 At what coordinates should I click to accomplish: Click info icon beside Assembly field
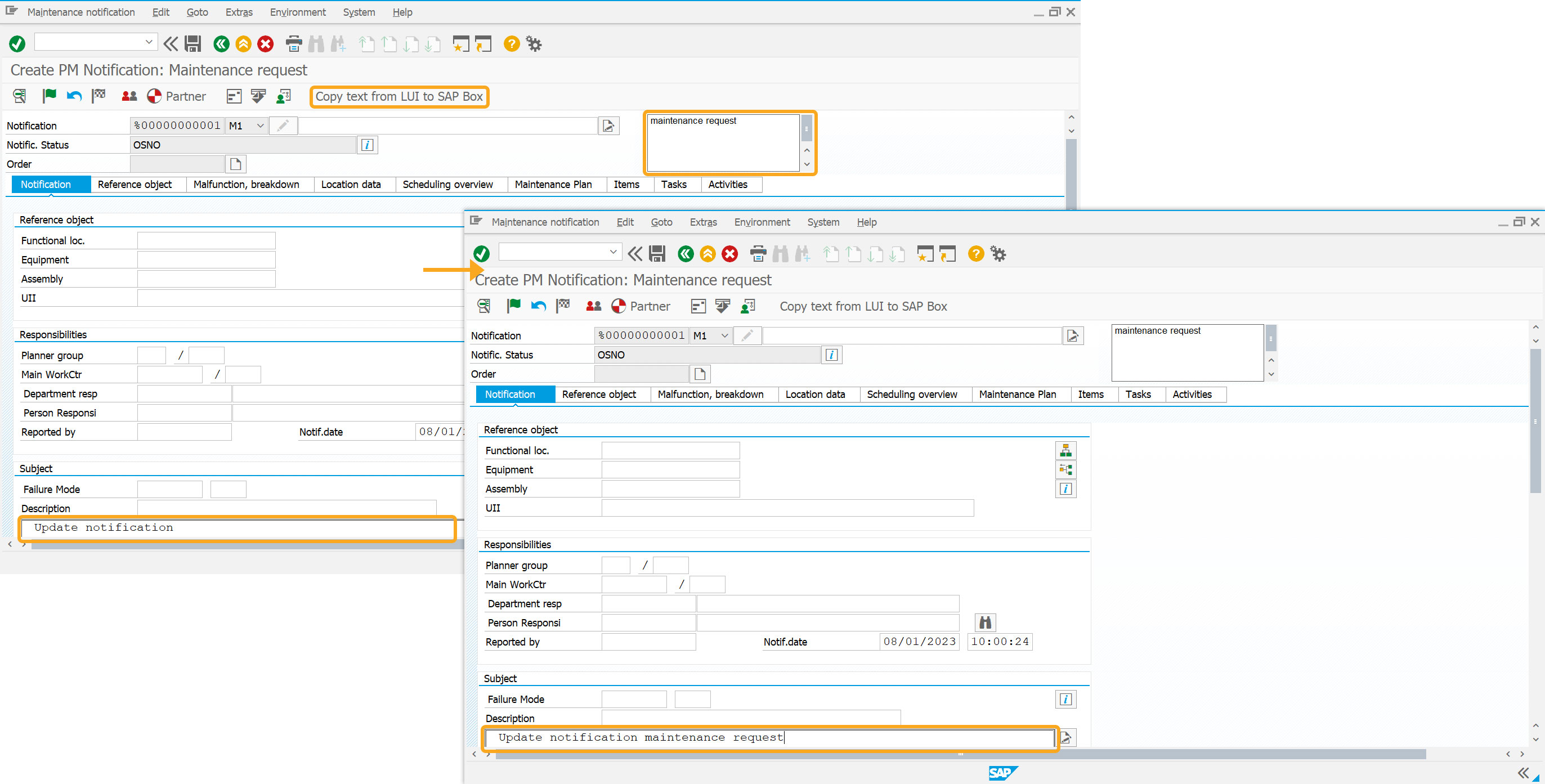[1065, 489]
